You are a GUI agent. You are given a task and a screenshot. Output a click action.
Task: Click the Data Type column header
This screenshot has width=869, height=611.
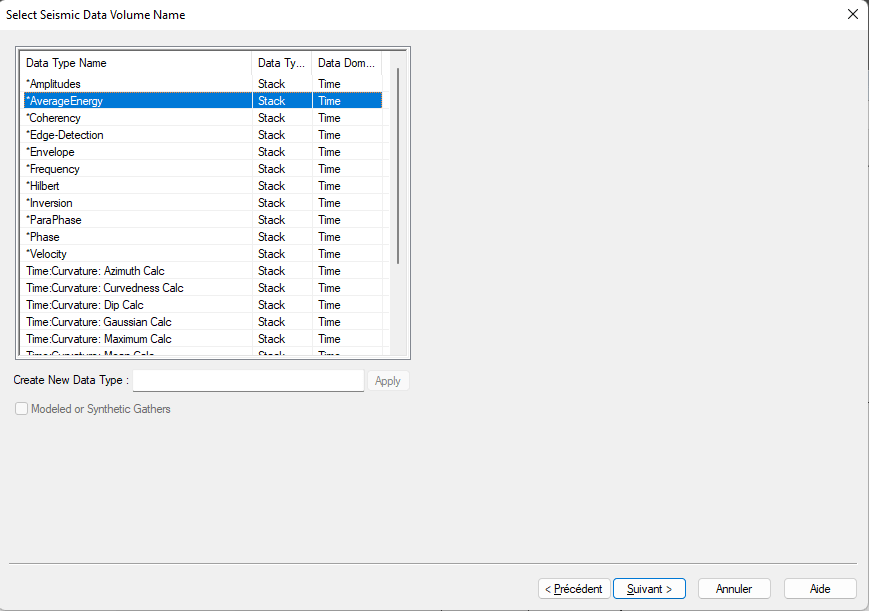pos(281,63)
